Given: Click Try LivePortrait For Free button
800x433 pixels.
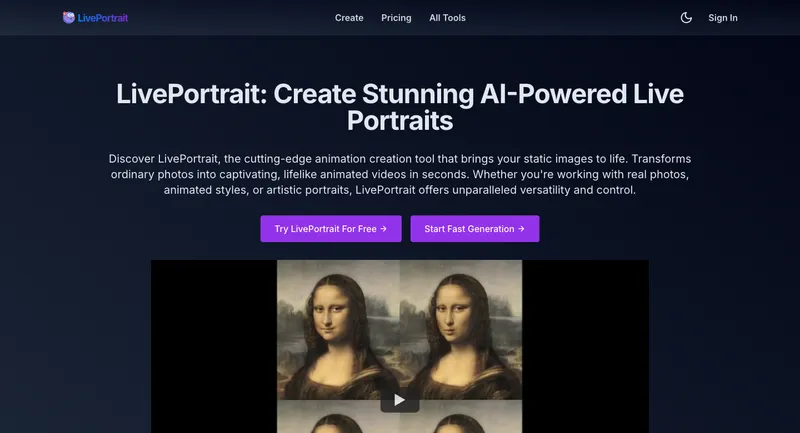Looking at the screenshot, I should pos(331,228).
